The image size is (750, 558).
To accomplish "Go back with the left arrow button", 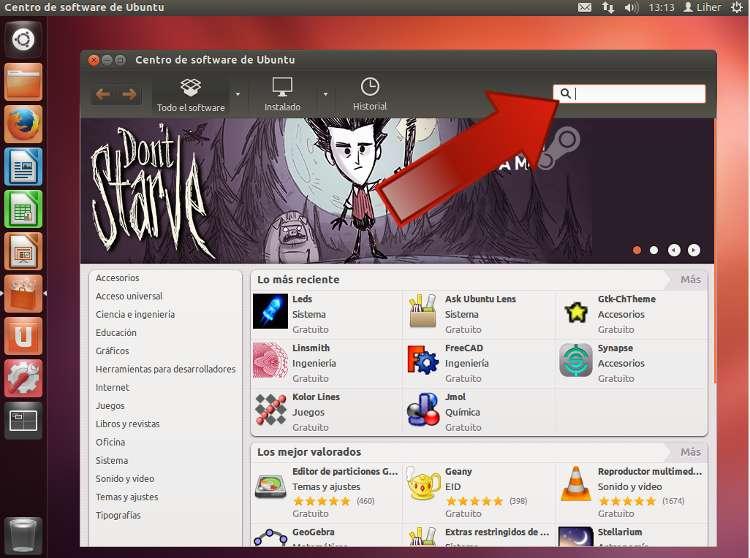I will click(103, 94).
